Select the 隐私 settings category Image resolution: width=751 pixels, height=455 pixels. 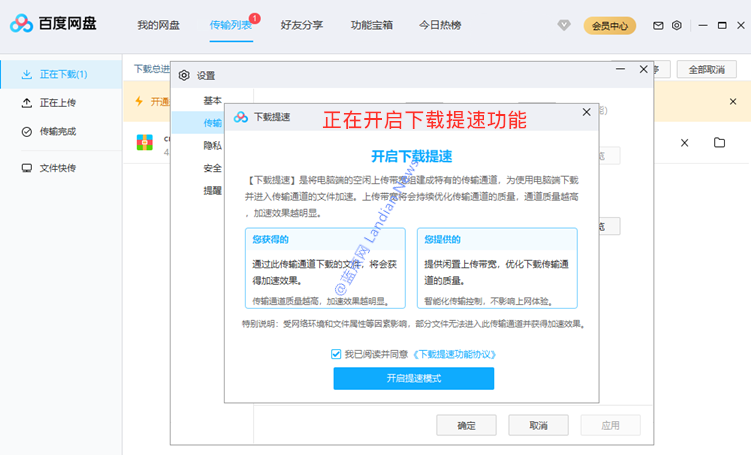click(212, 146)
